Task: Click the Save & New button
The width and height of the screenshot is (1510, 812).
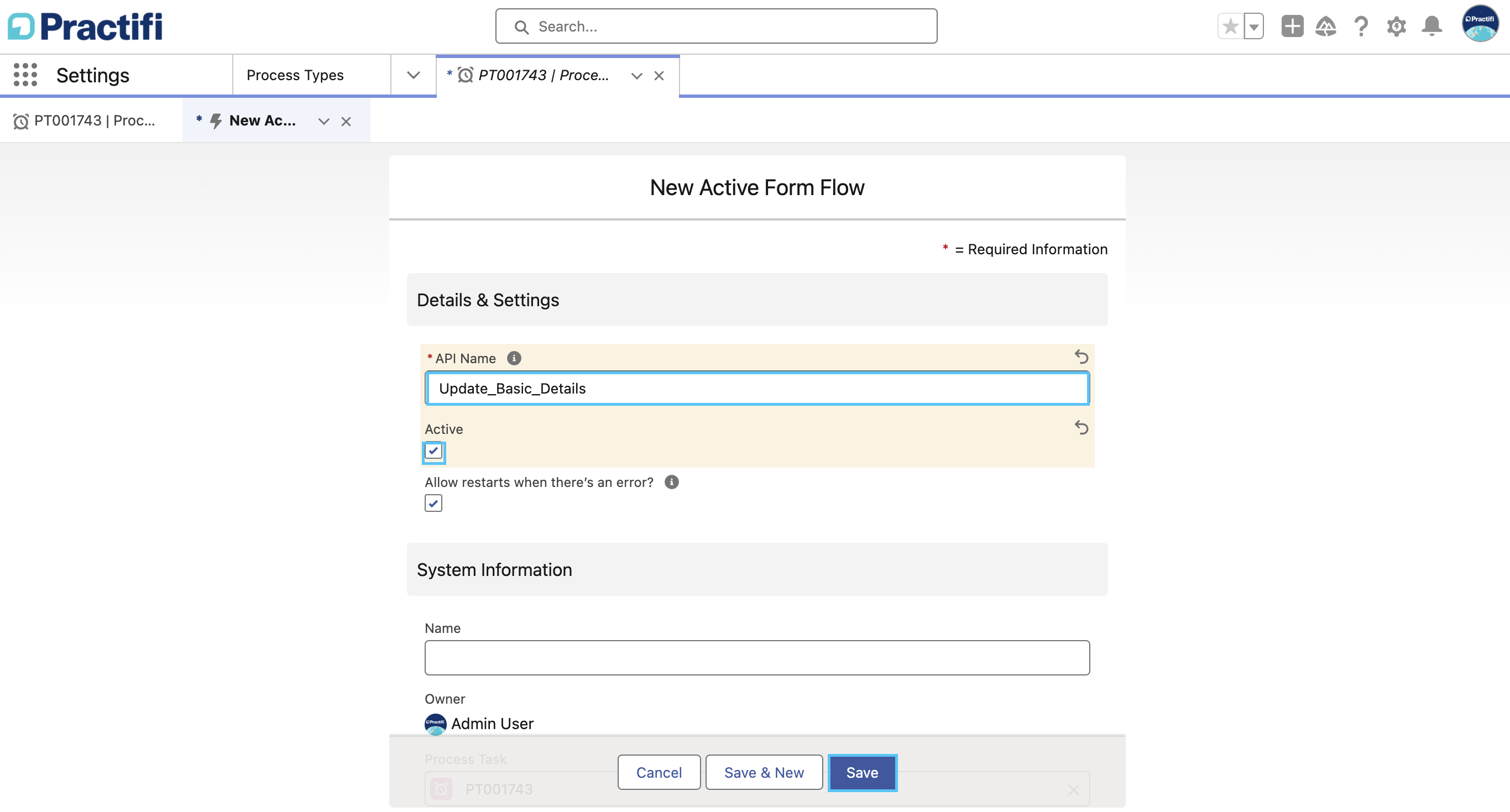Action: pyautogui.click(x=764, y=772)
